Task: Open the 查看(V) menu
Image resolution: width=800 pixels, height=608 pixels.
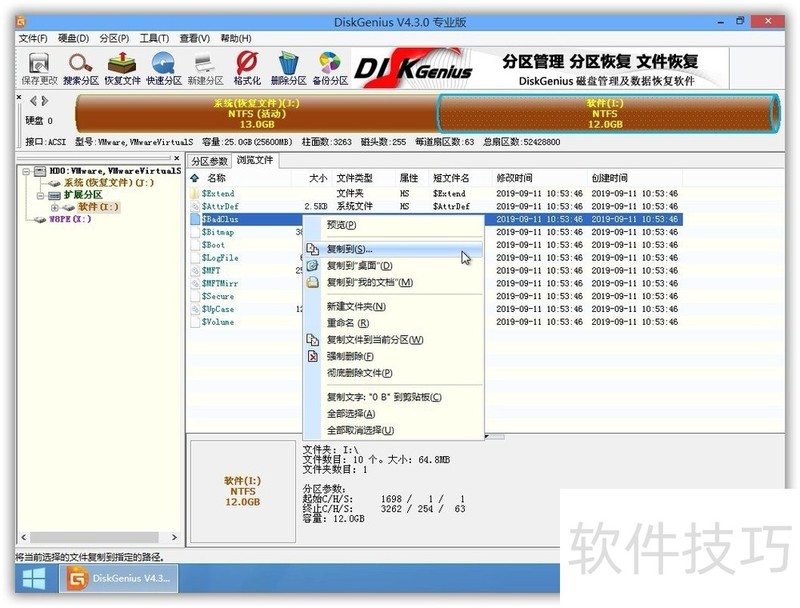Action: 195,38
